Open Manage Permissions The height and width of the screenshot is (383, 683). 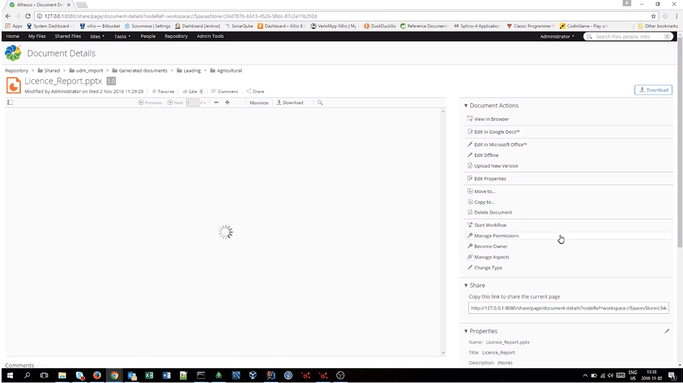click(493, 236)
